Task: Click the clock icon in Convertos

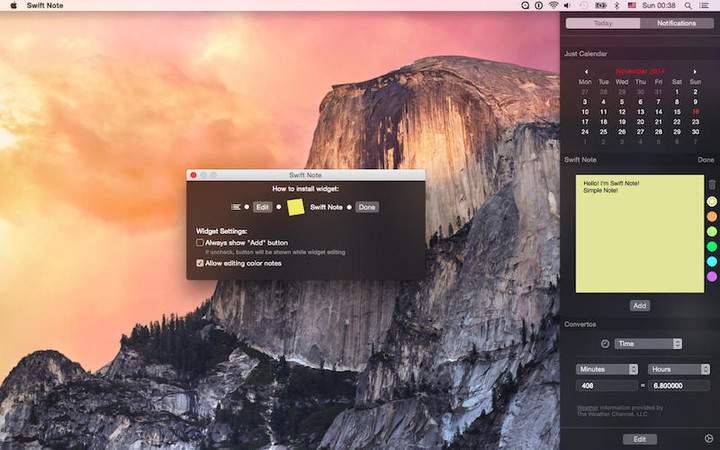Action: 605,344
